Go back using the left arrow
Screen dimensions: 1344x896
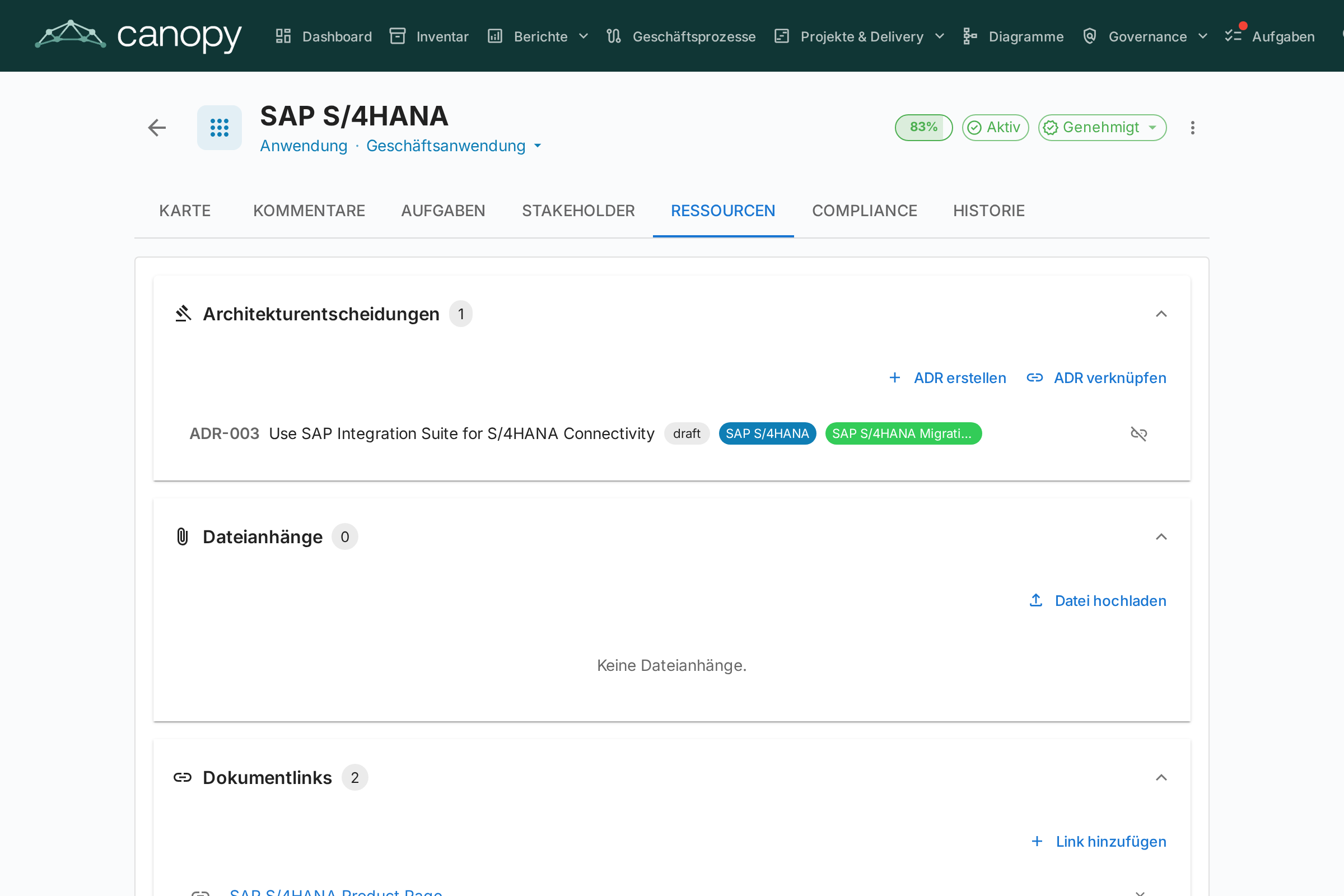(x=157, y=128)
